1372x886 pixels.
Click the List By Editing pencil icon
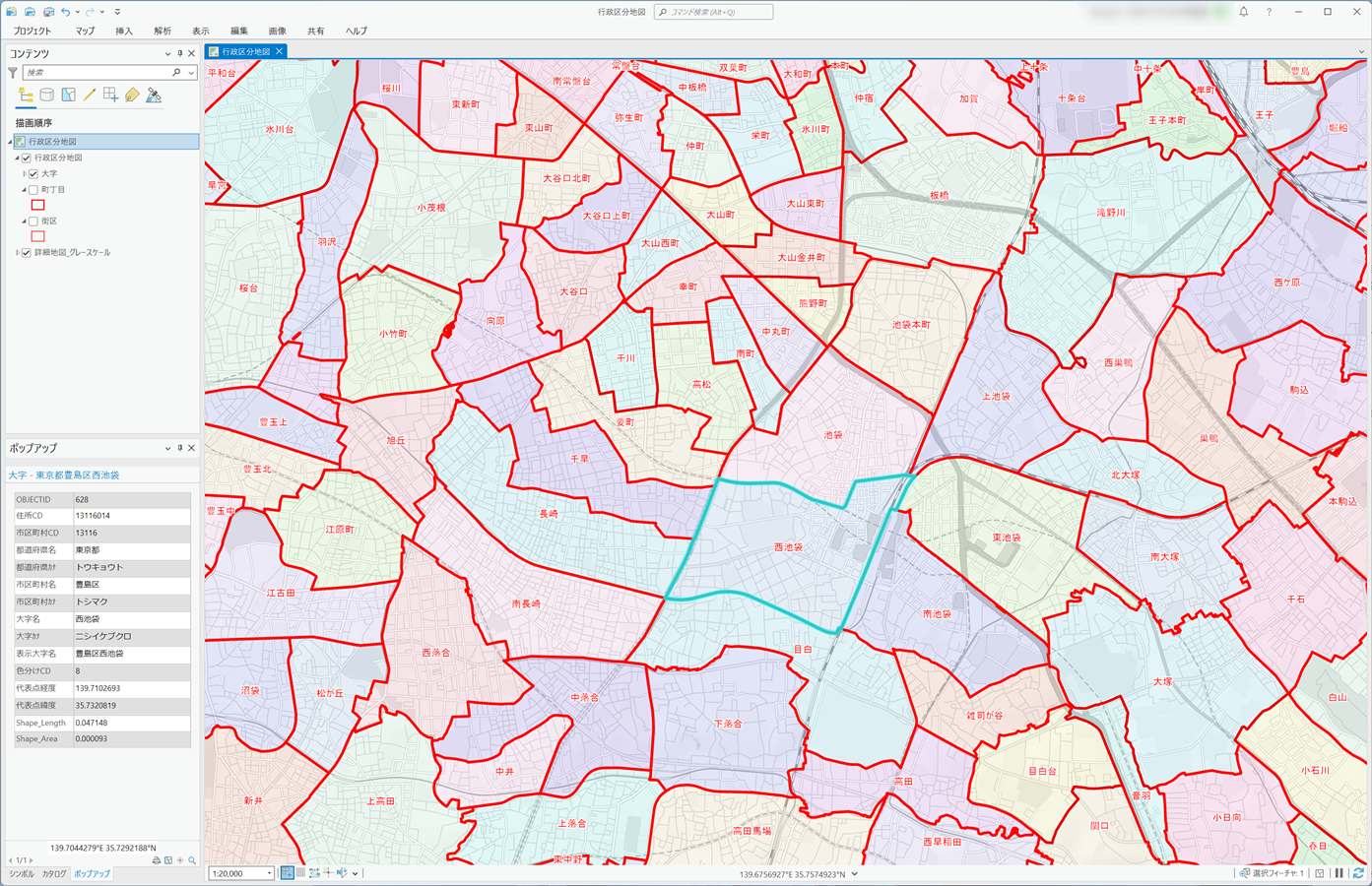click(x=90, y=95)
